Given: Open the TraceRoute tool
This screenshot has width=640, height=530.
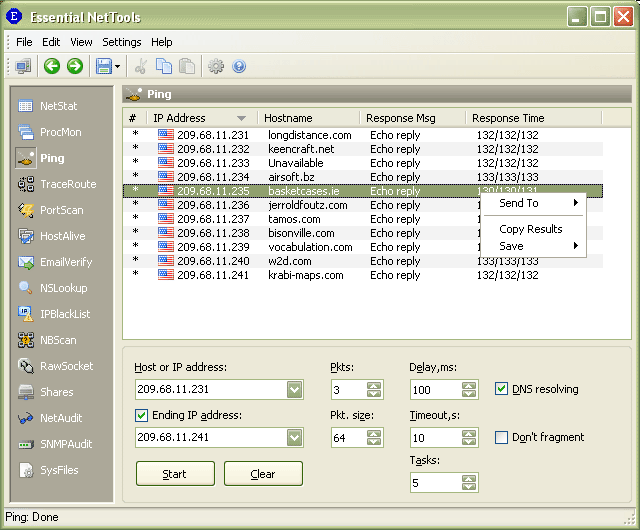Looking at the screenshot, I should tap(57, 184).
